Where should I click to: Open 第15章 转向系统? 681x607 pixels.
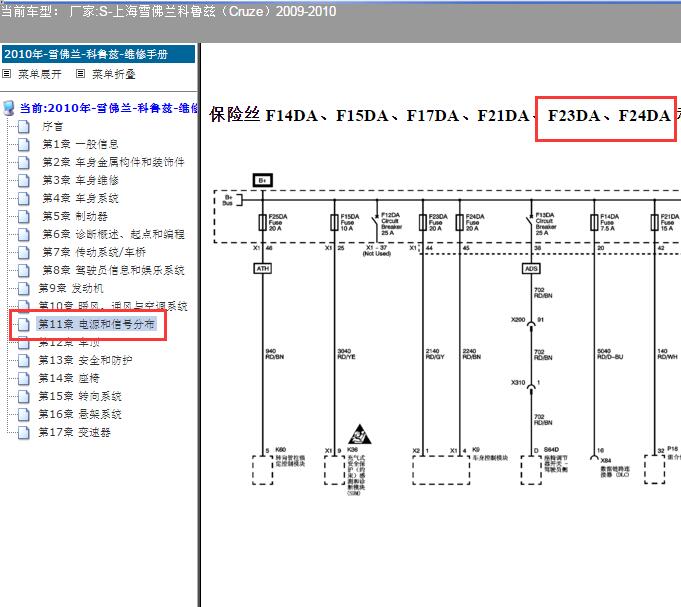pyautogui.click(x=80, y=396)
